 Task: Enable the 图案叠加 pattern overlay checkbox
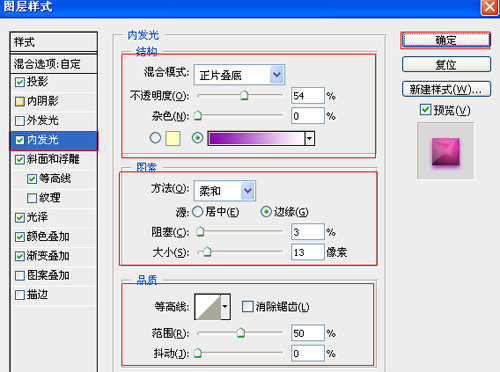point(20,276)
